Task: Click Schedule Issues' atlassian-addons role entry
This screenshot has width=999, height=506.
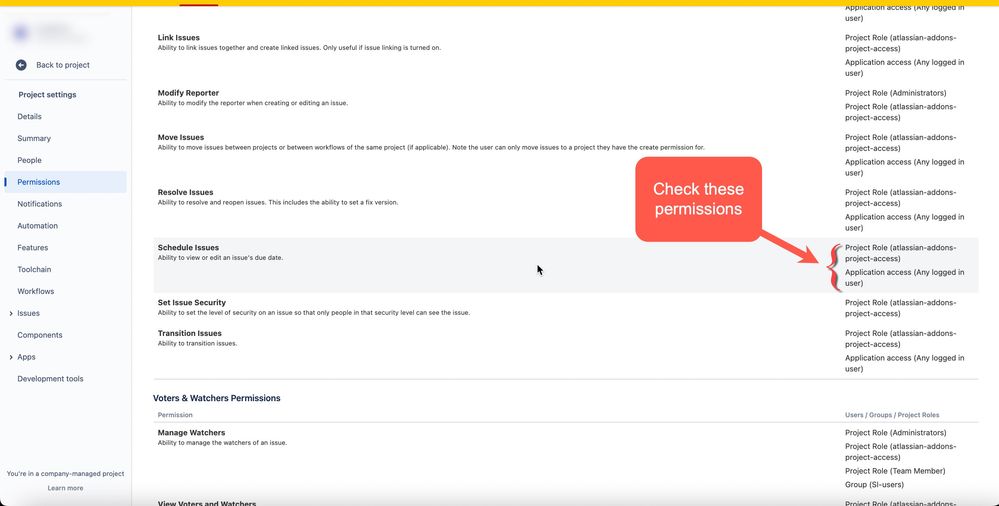Action: pos(901,253)
